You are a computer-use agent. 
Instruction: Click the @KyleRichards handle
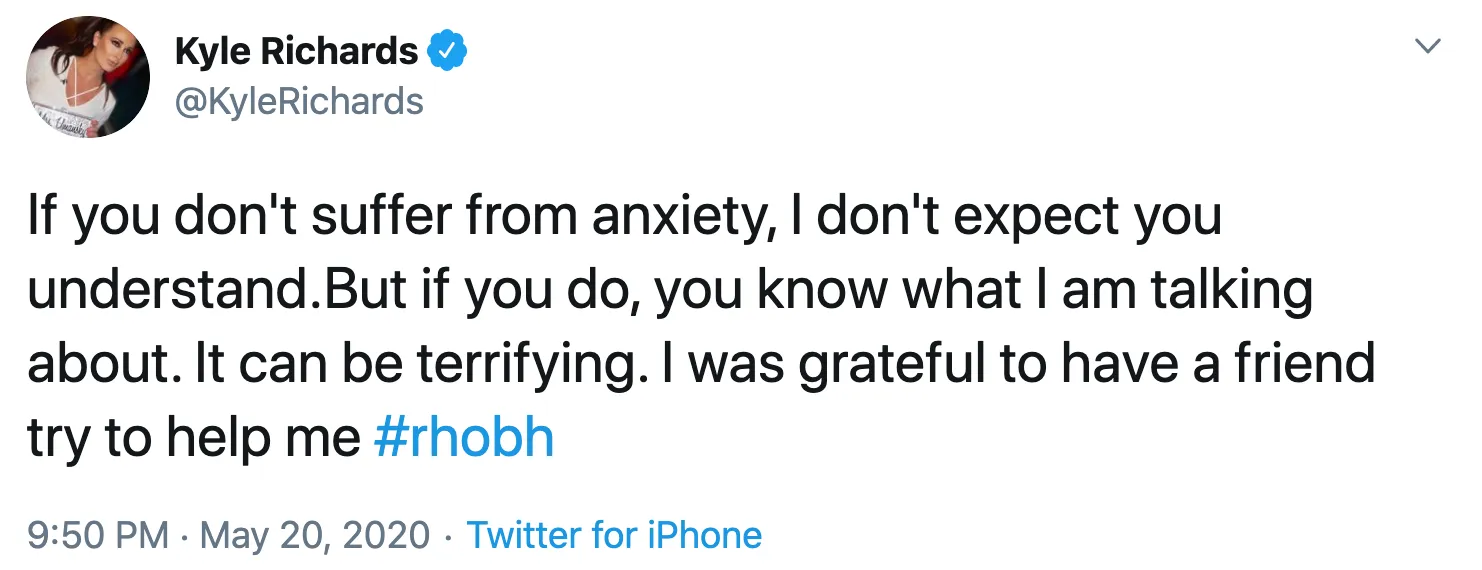click(x=299, y=101)
